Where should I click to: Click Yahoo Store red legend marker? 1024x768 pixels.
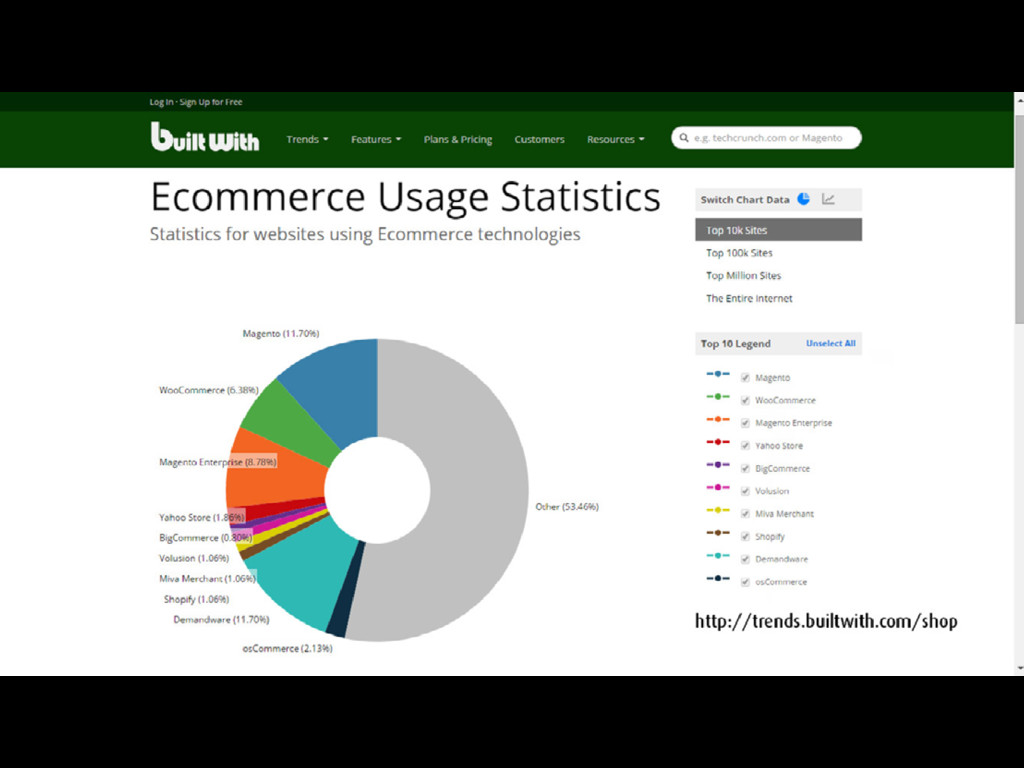pyautogui.click(x=718, y=442)
